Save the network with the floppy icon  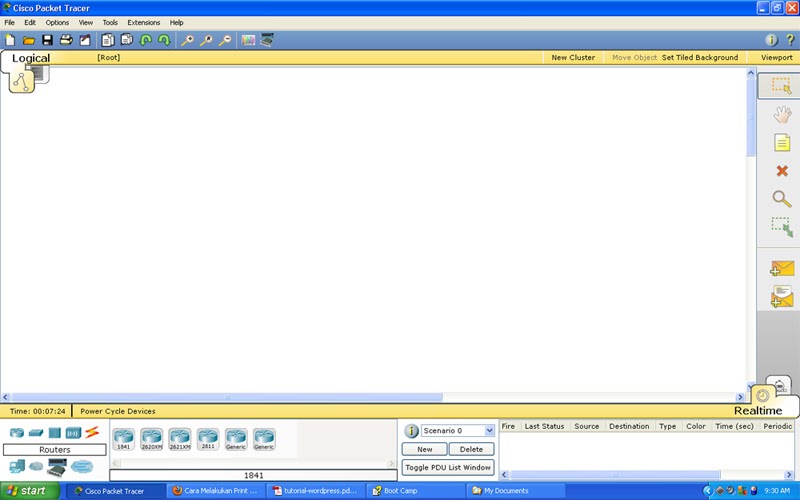pyautogui.click(x=47, y=40)
